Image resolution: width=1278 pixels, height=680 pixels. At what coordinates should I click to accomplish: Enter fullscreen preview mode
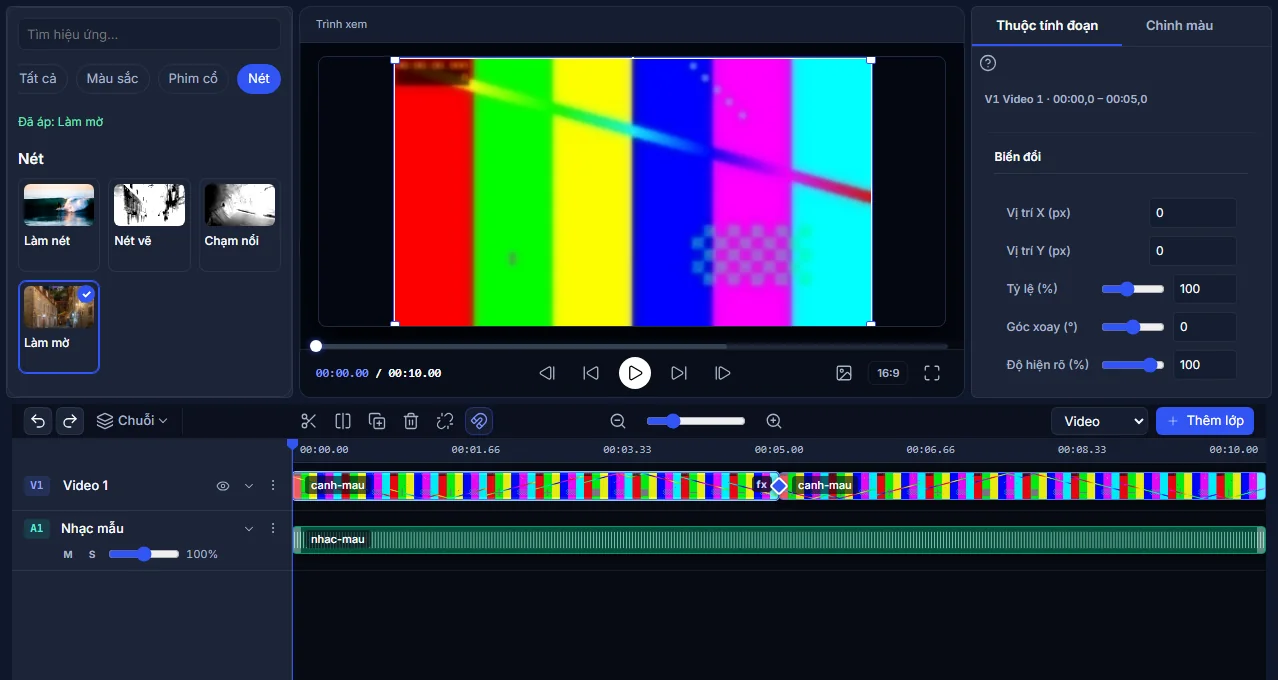pyautogui.click(x=932, y=373)
